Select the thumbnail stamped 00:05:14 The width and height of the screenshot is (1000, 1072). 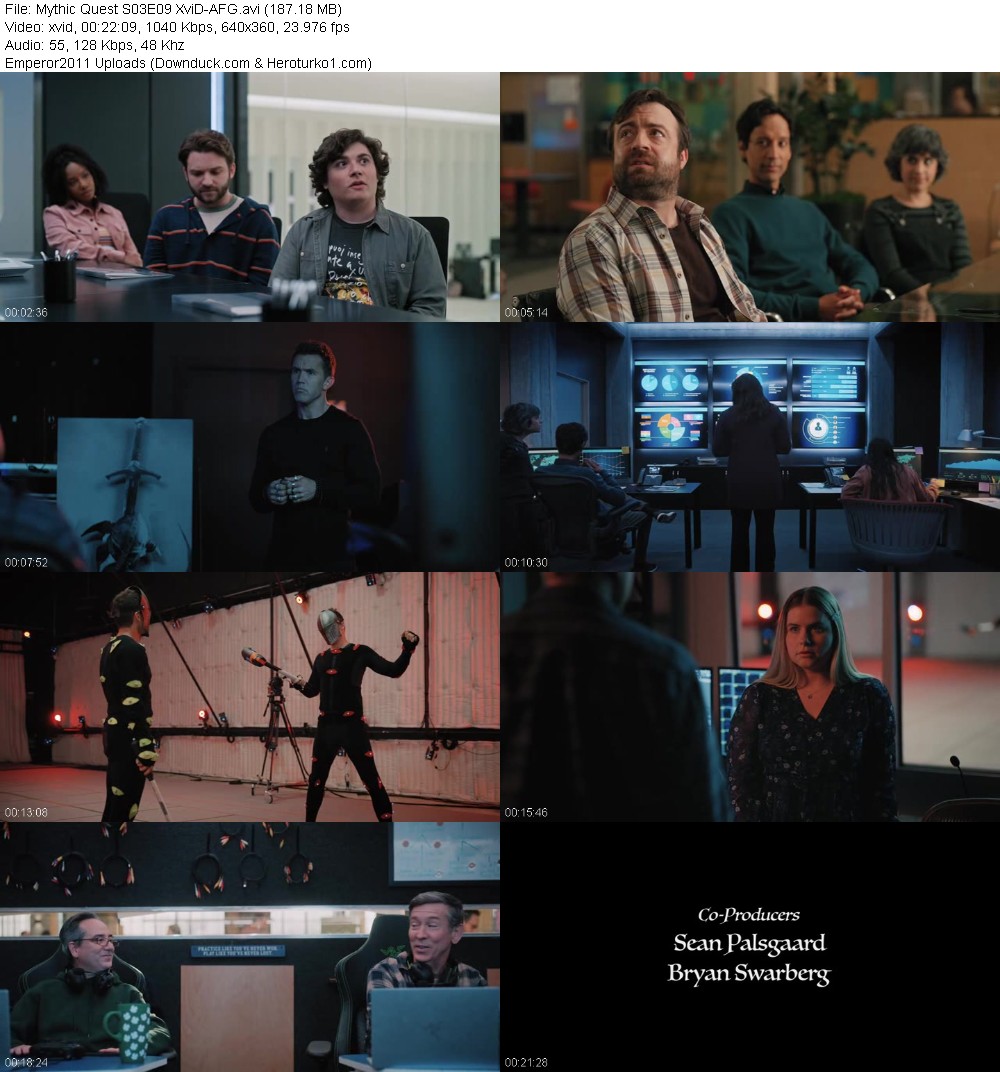[750, 197]
